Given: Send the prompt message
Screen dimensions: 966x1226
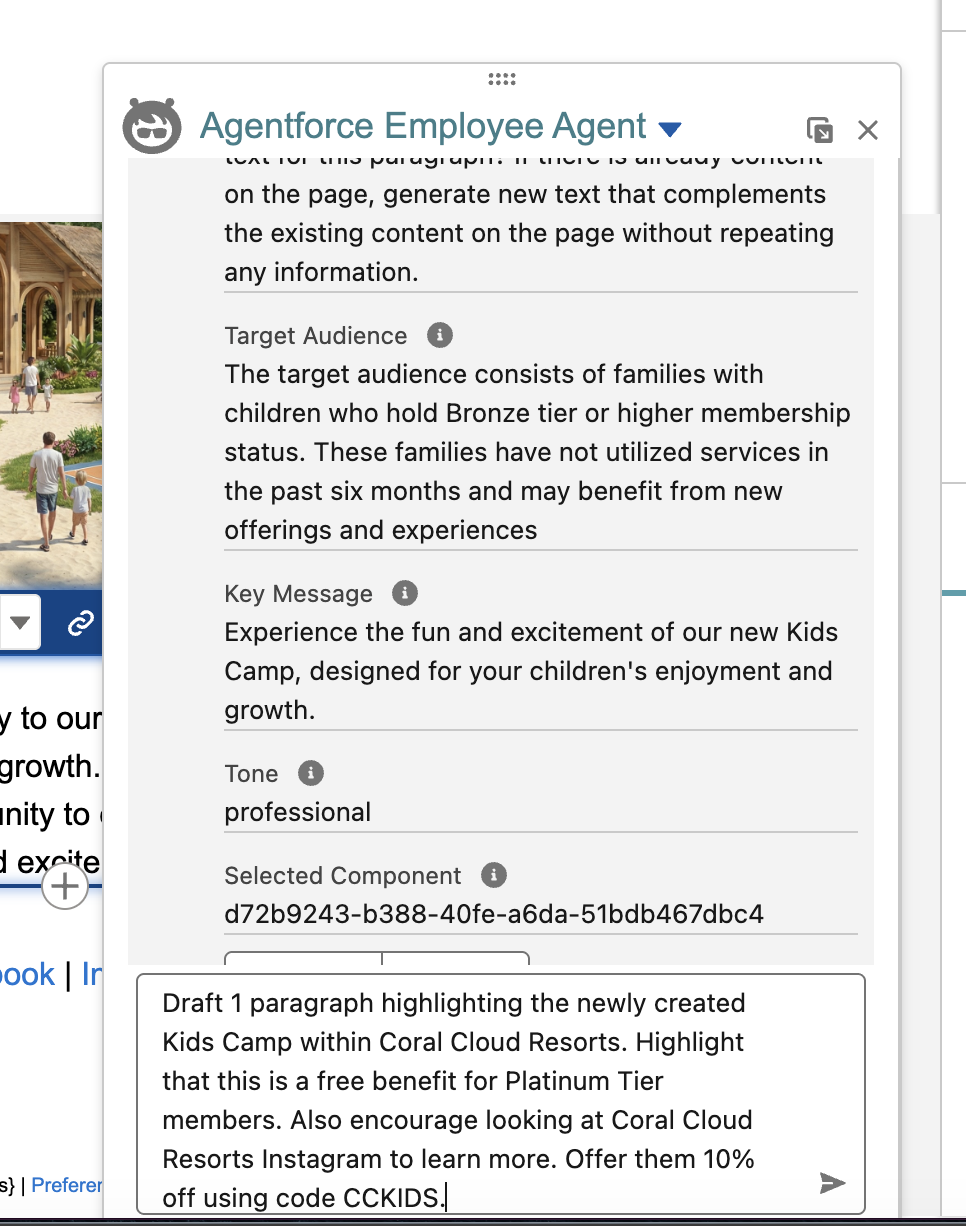Looking at the screenshot, I should (x=832, y=1183).
